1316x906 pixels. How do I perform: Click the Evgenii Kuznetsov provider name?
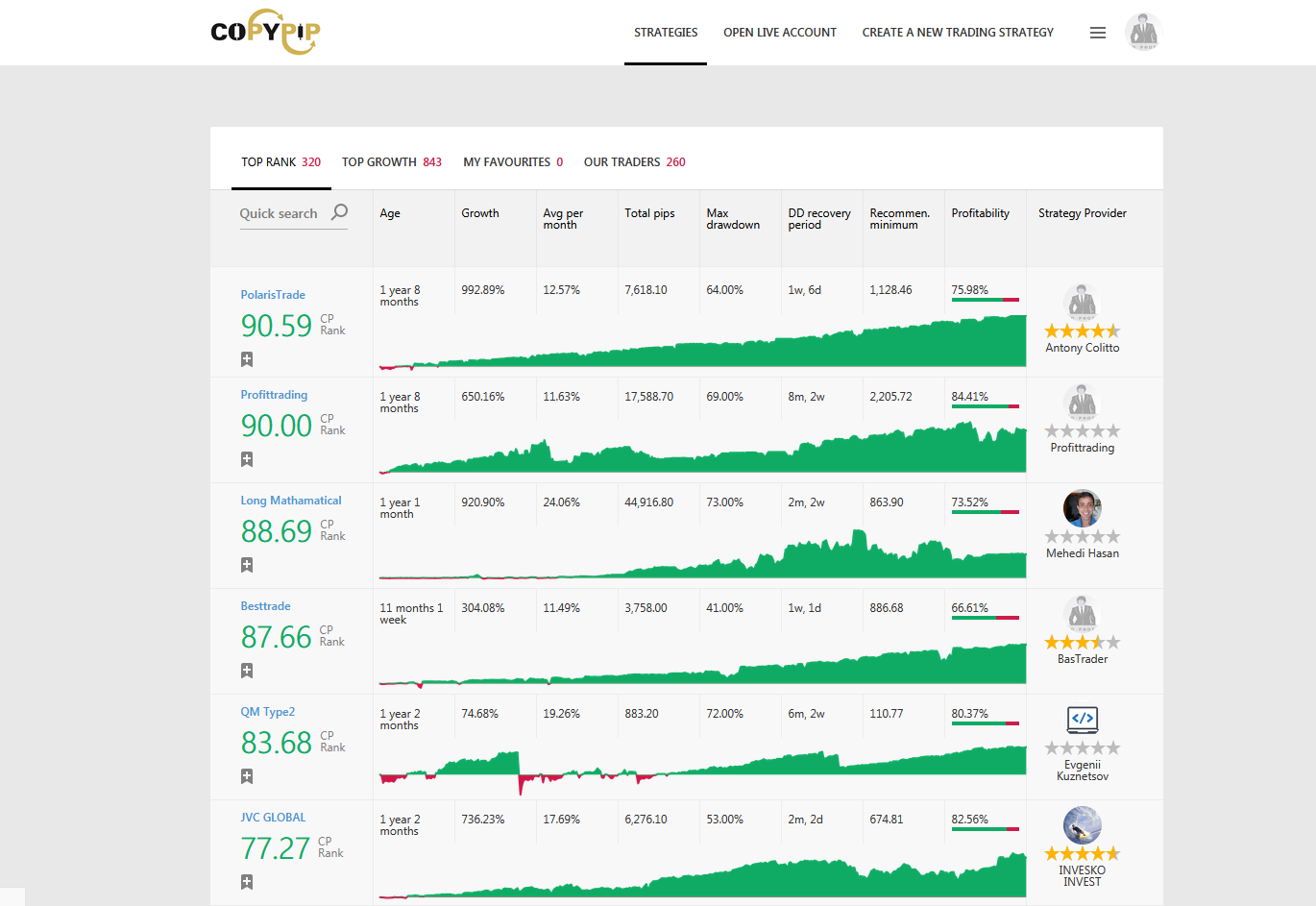click(x=1083, y=771)
